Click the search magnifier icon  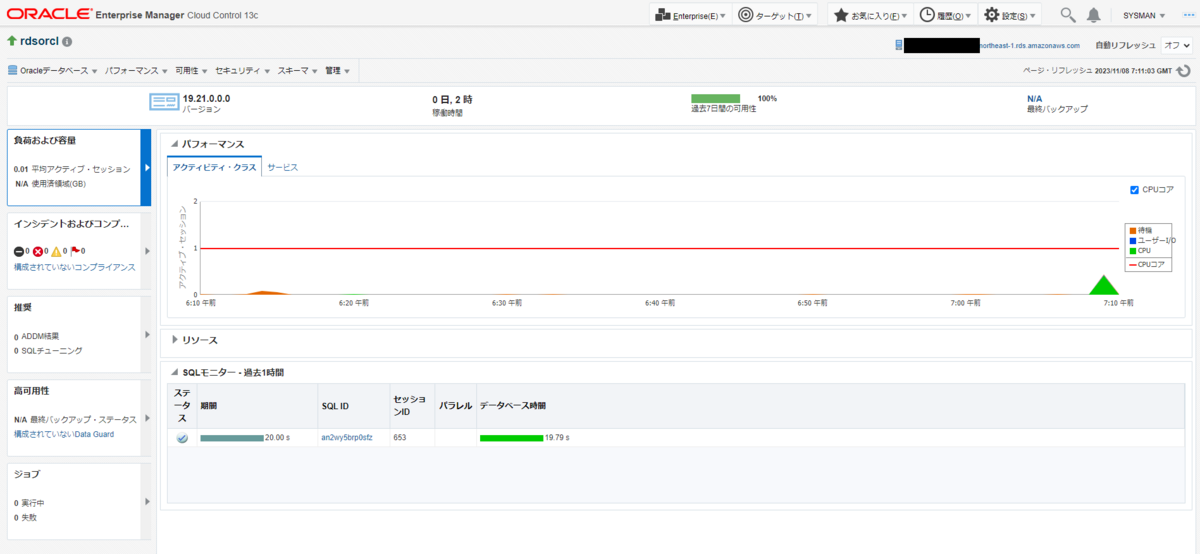[1068, 15]
